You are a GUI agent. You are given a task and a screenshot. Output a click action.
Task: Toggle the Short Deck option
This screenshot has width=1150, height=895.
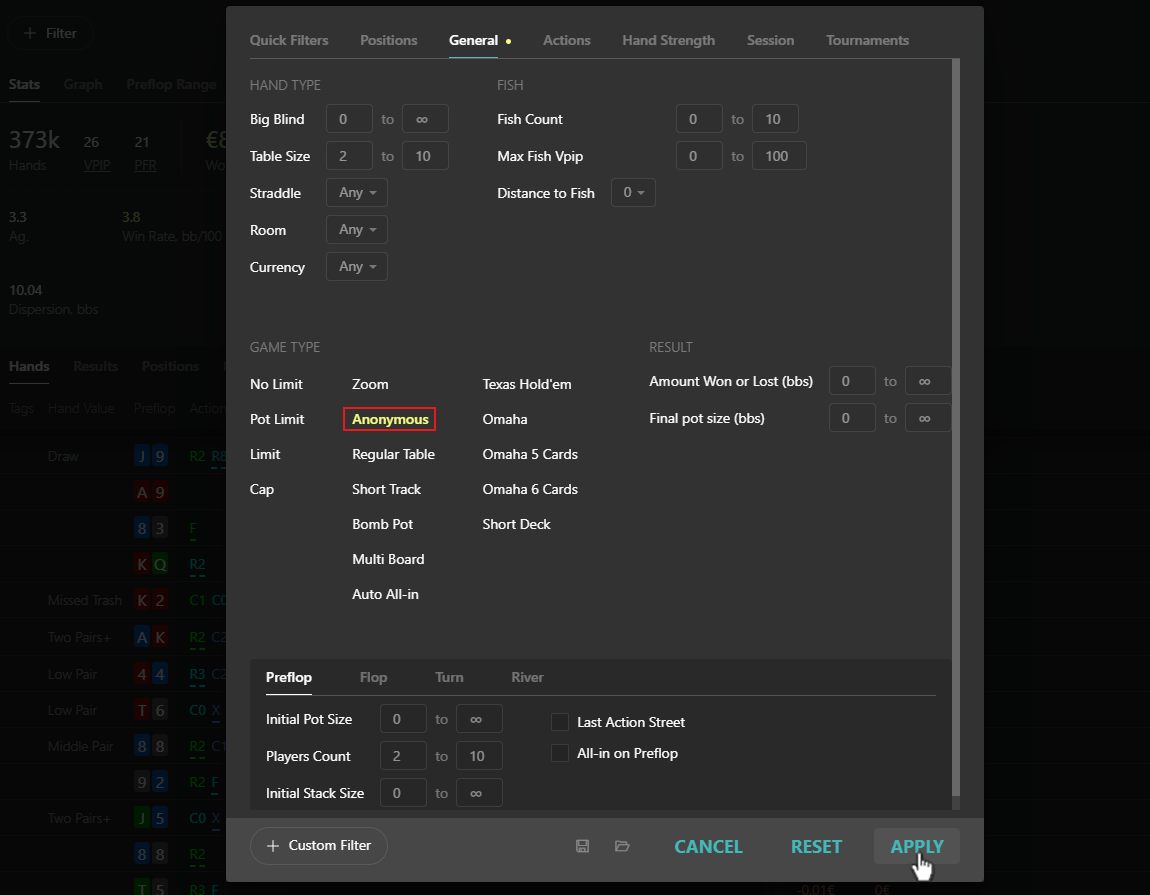pyautogui.click(x=516, y=524)
